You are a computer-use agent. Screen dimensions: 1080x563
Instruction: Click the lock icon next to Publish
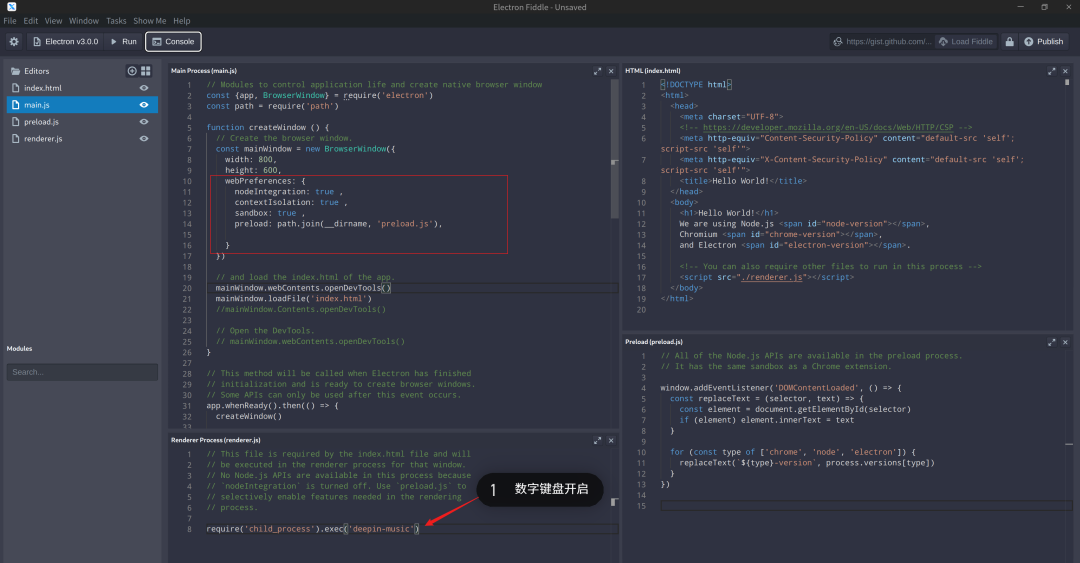pyautogui.click(x=1009, y=41)
